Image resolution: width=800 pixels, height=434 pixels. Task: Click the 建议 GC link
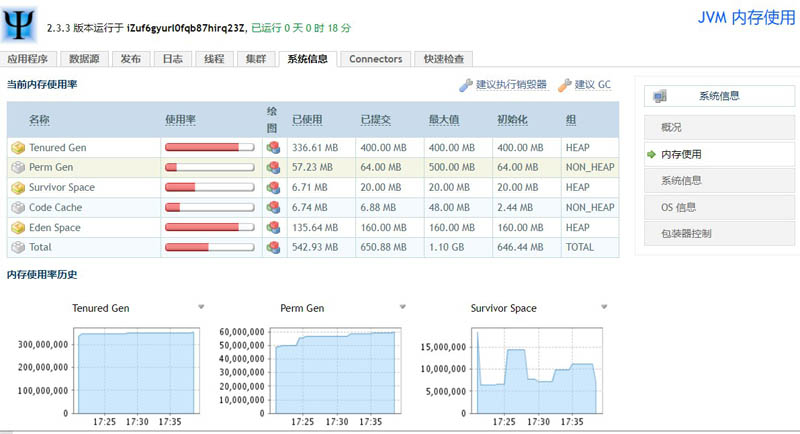coord(592,85)
